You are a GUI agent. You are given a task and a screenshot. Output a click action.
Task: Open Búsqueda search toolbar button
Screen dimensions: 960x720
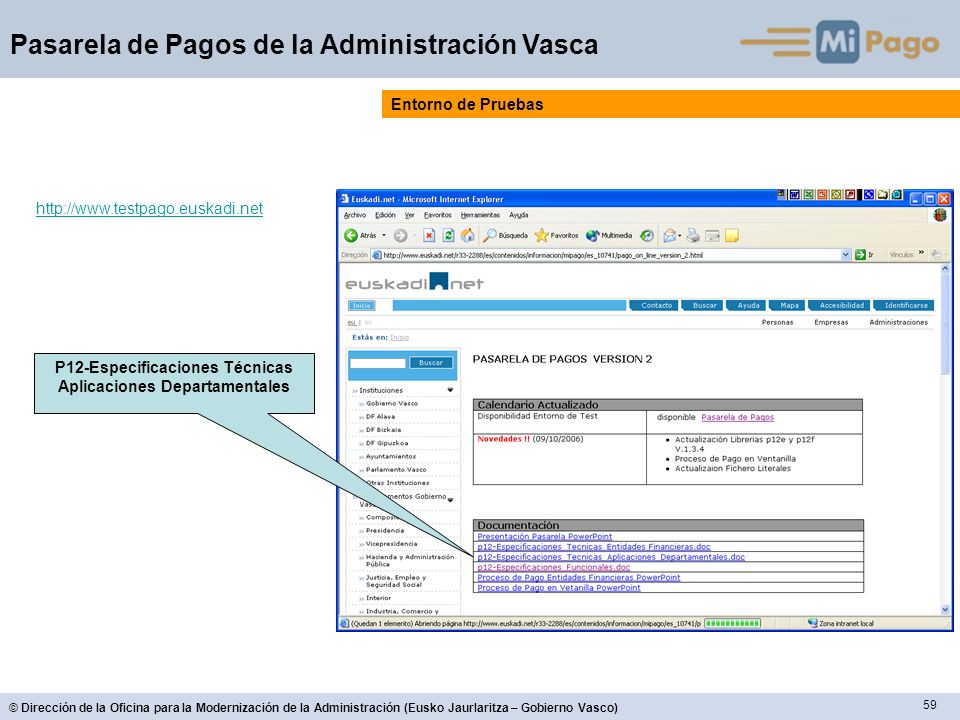coord(505,236)
